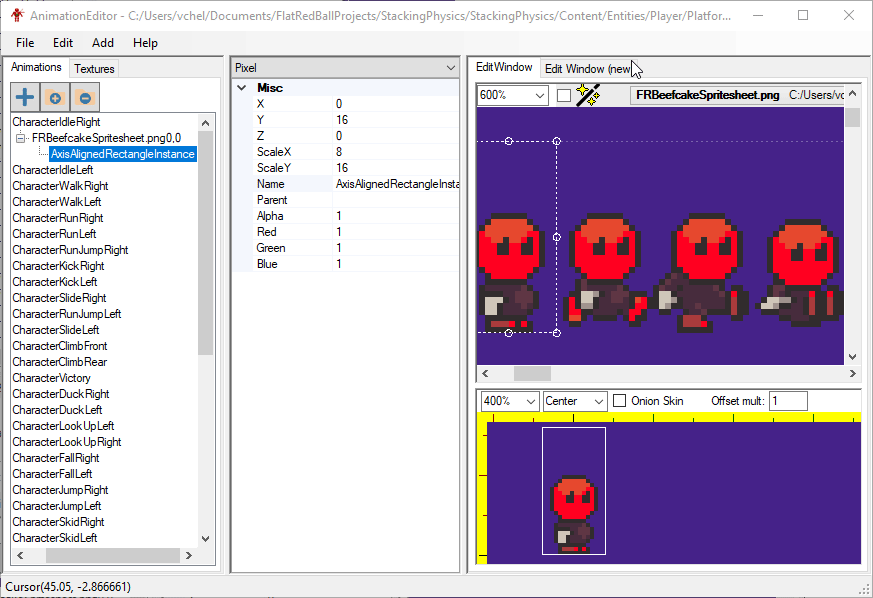
Task: Click the Offset mult input field
Action: click(788, 401)
